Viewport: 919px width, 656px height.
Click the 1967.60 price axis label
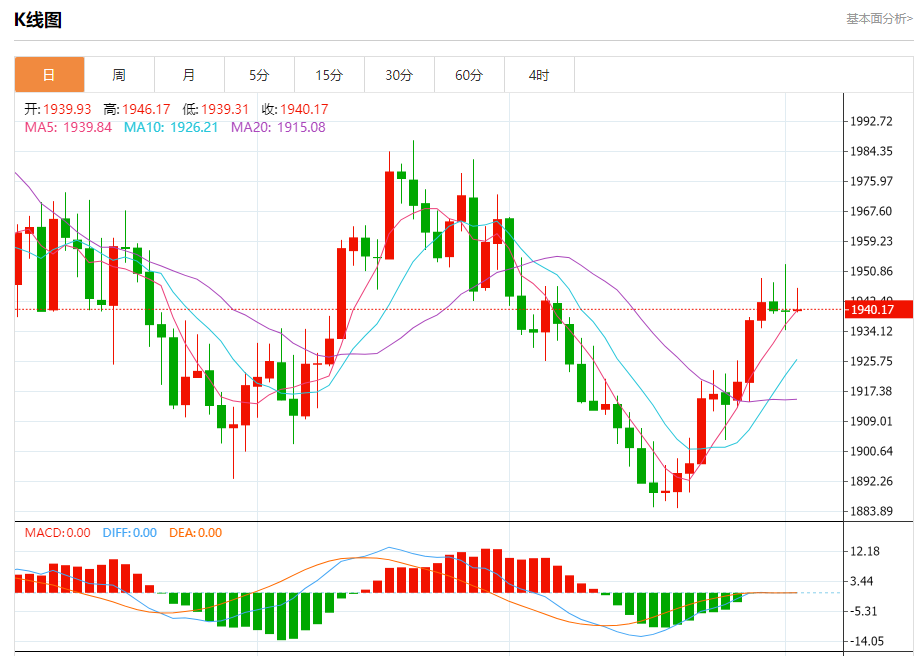click(x=872, y=211)
